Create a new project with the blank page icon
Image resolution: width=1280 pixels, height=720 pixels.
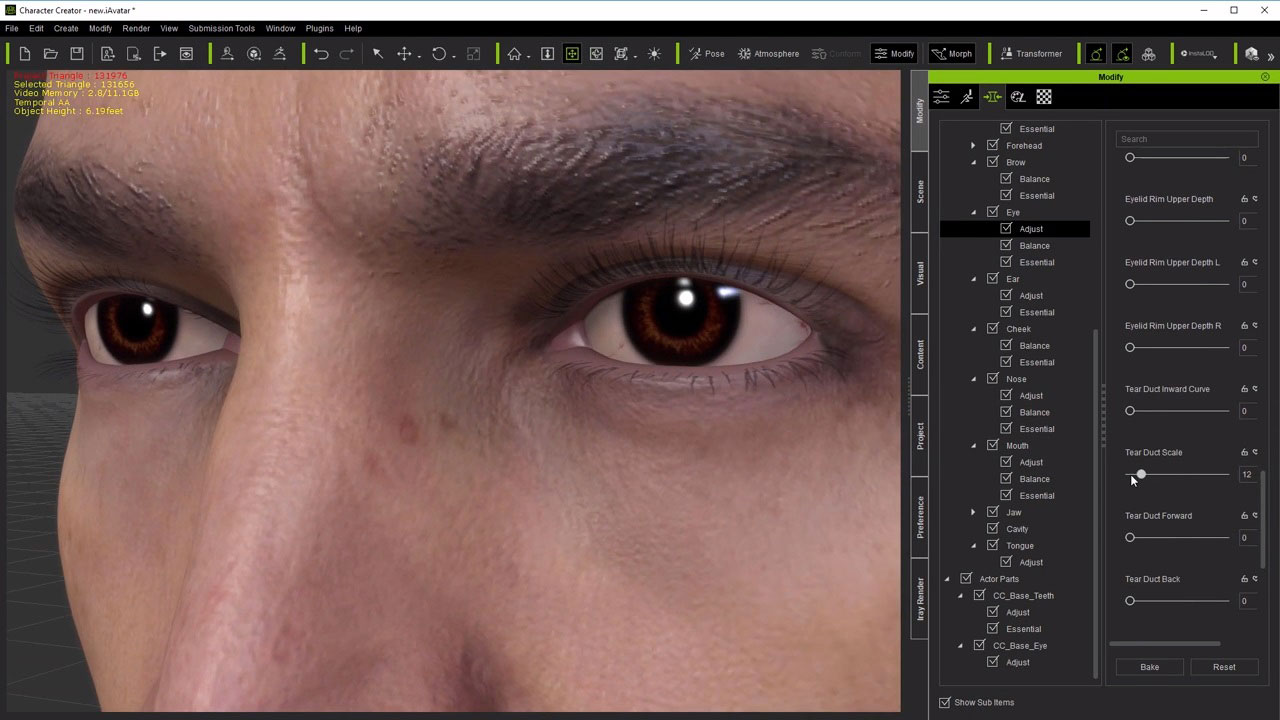[25, 54]
